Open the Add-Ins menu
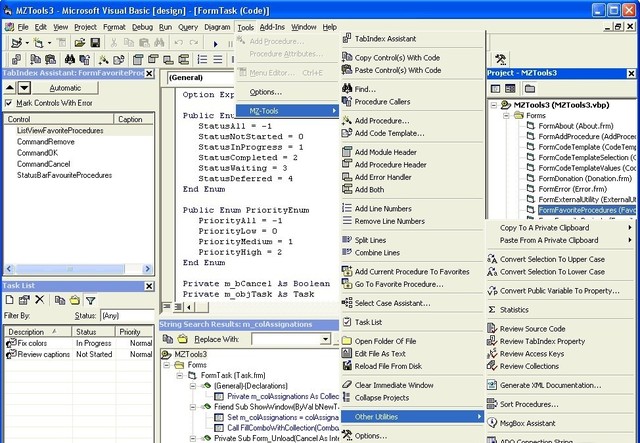The width and height of the screenshot is (640, 443). tap(272, 27)
